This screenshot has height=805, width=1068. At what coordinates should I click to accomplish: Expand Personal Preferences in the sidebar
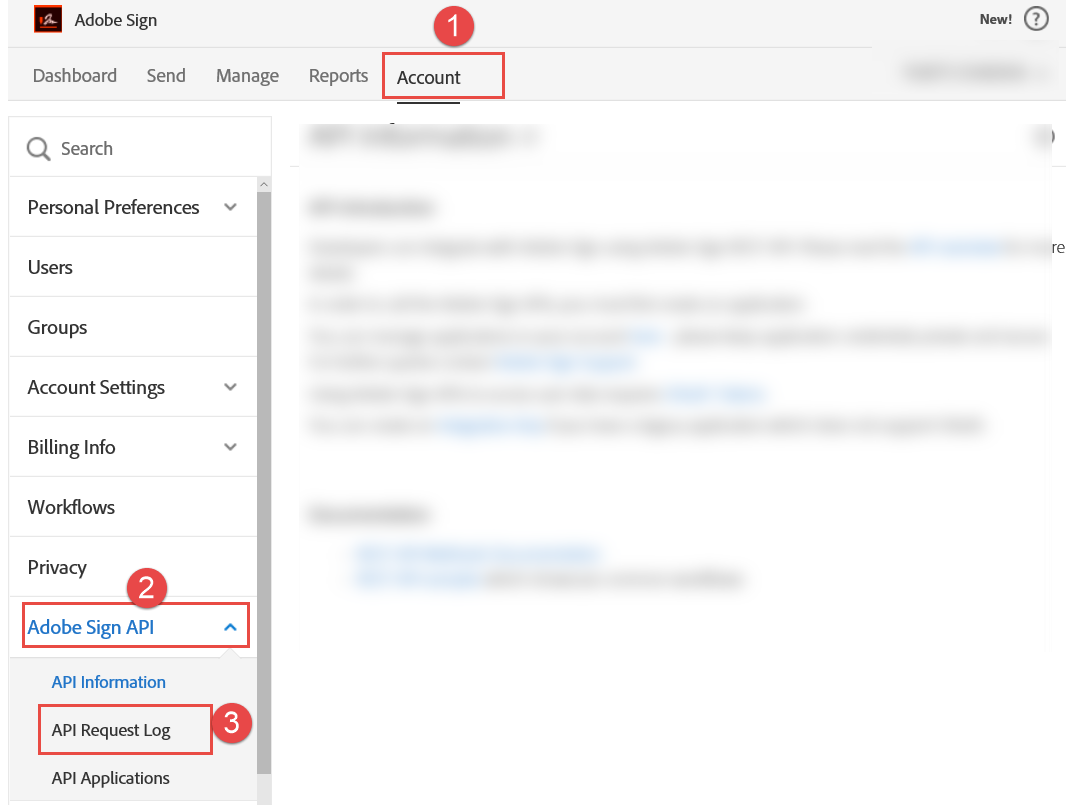click(x=231, y=207)
